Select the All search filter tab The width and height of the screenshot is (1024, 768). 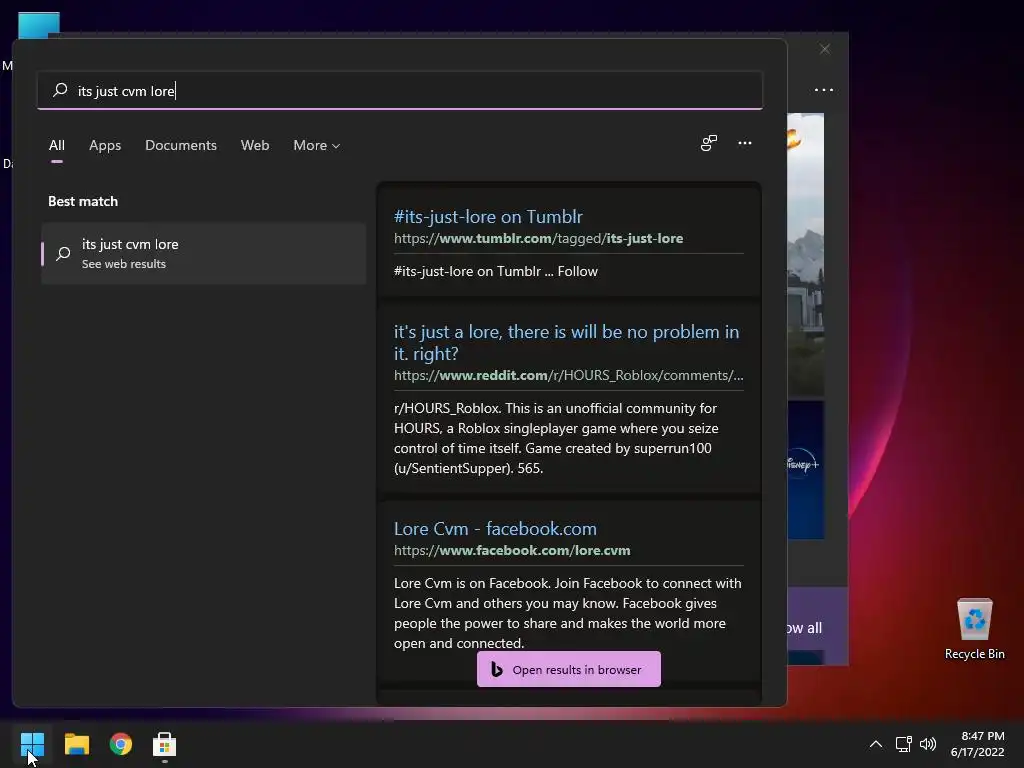(57, 145)
